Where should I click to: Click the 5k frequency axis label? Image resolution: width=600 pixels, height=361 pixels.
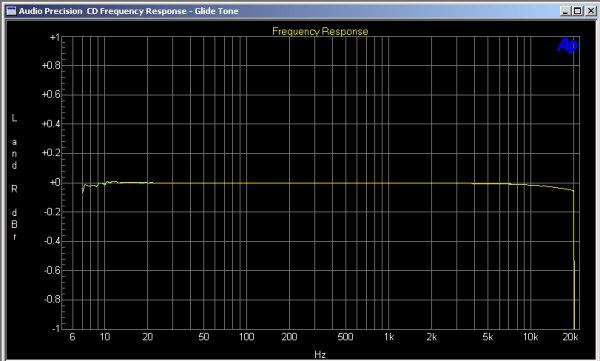488,337
